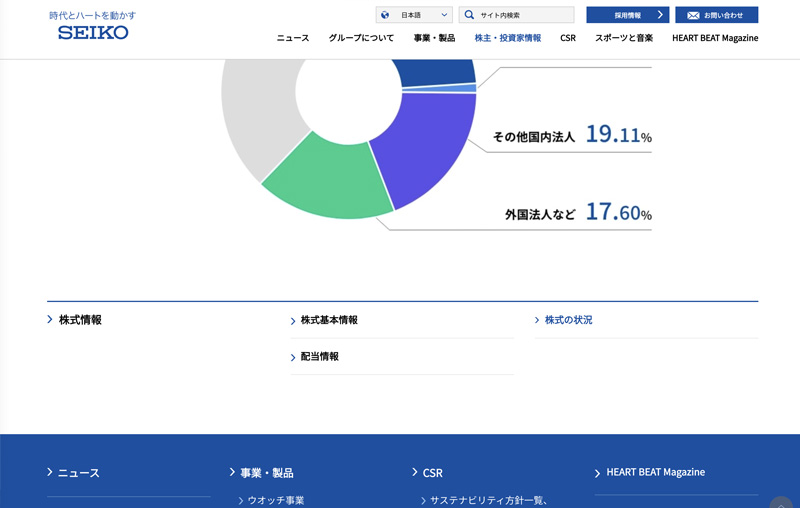Click the SEIKO logo

click(93, 32)
